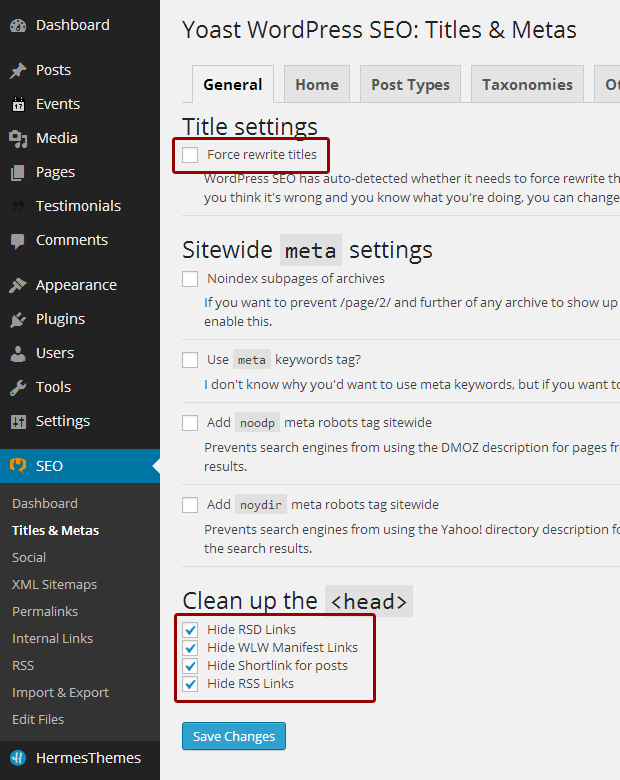Viewport: 620px width, 780px height.
Task: Switch to the General tab
Action: tap(232, 84)
